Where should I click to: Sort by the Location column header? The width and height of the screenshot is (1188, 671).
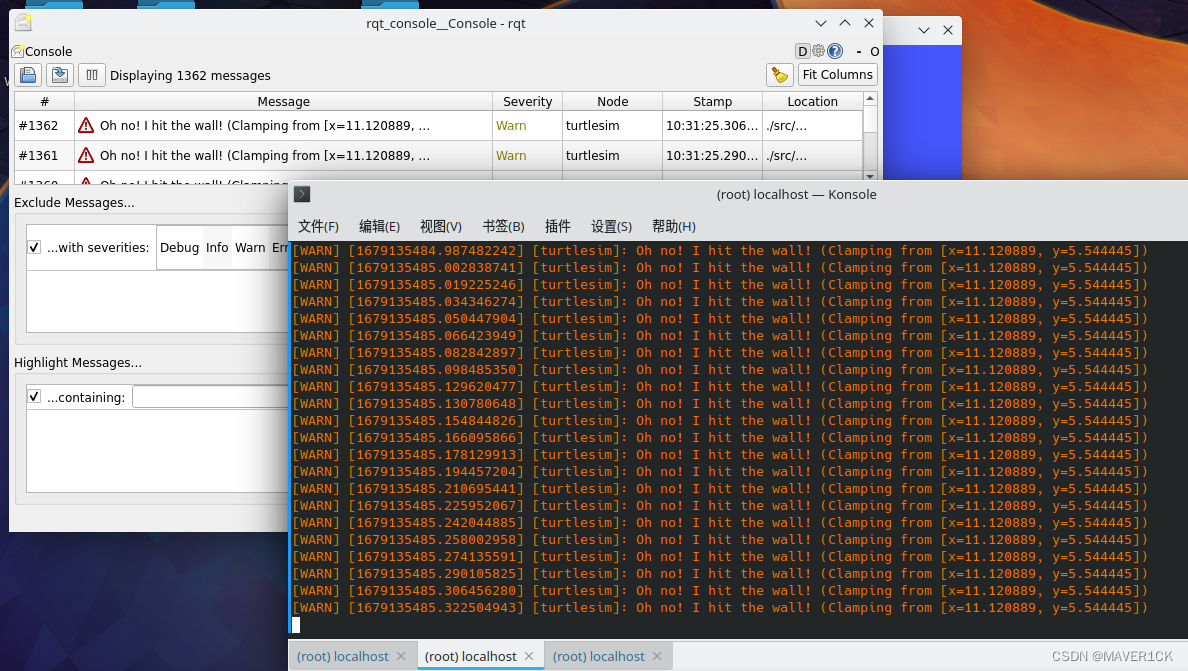click(x=812, y=101)
